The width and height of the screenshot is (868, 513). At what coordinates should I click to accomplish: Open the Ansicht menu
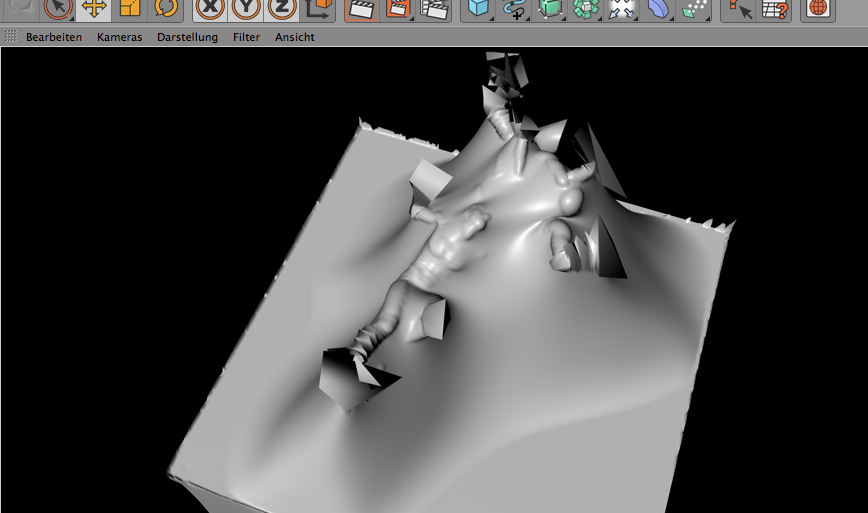[294, 37]
